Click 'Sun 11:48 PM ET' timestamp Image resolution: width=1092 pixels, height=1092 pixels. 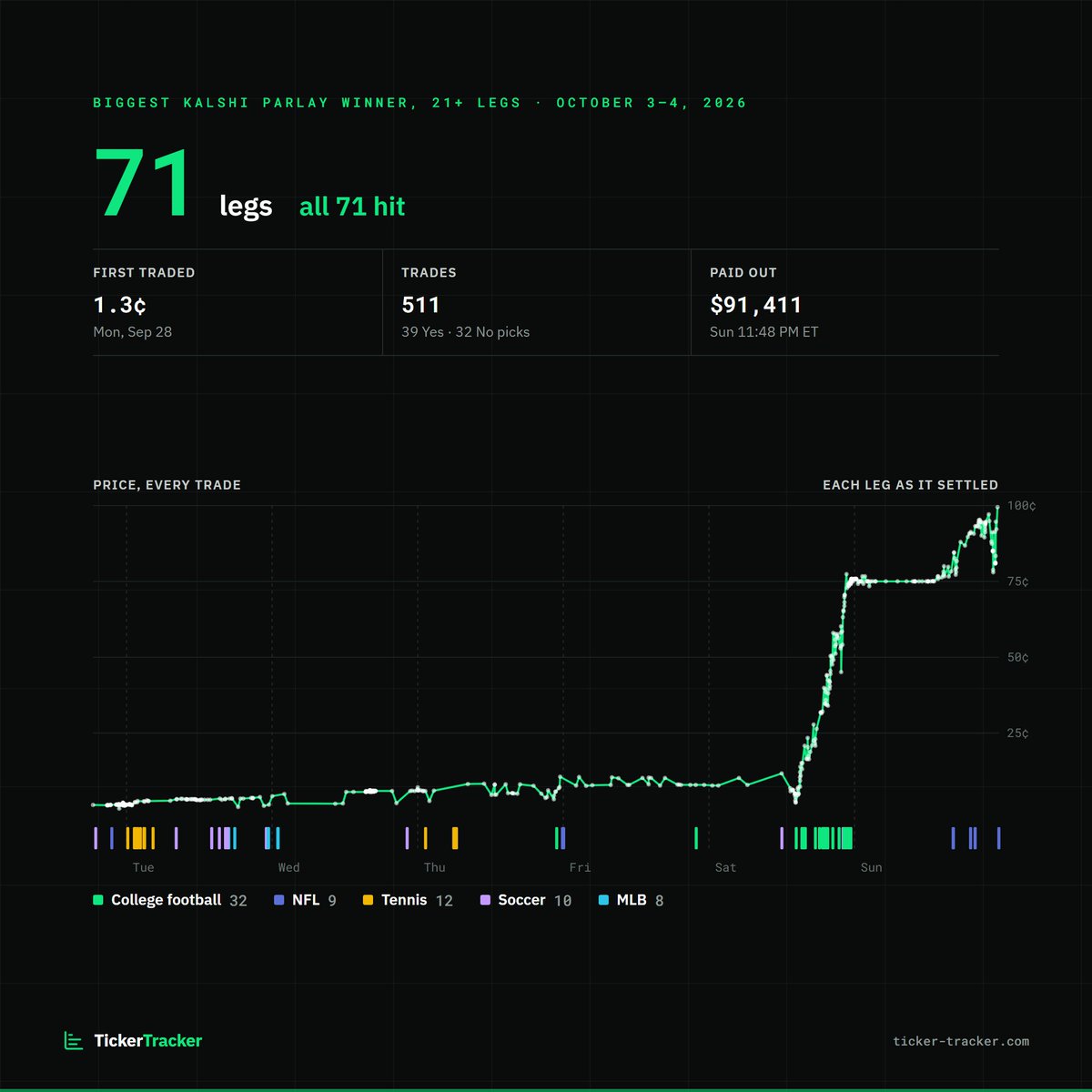click(763, 332)
